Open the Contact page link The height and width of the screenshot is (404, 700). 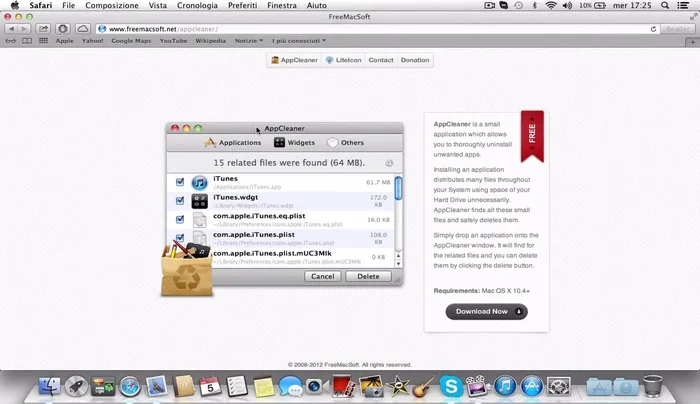coord(381,60)
